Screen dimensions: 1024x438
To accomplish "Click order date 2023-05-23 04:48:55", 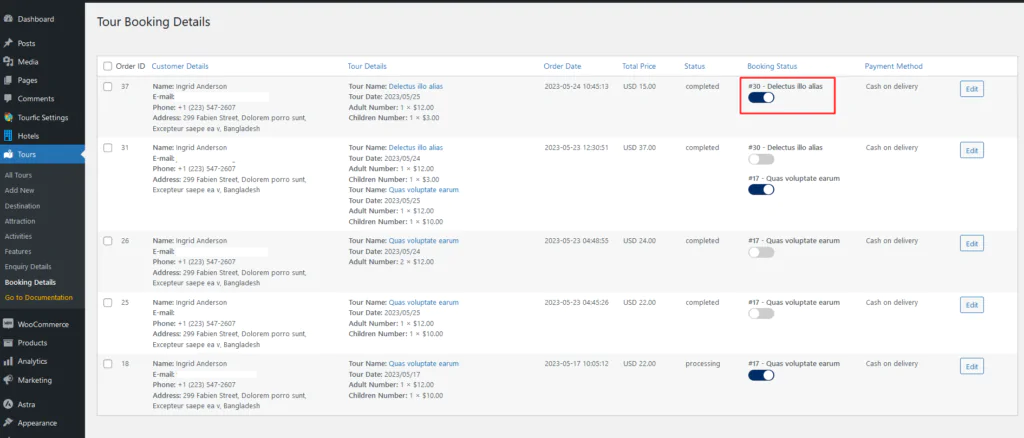I will pos(577,240).
